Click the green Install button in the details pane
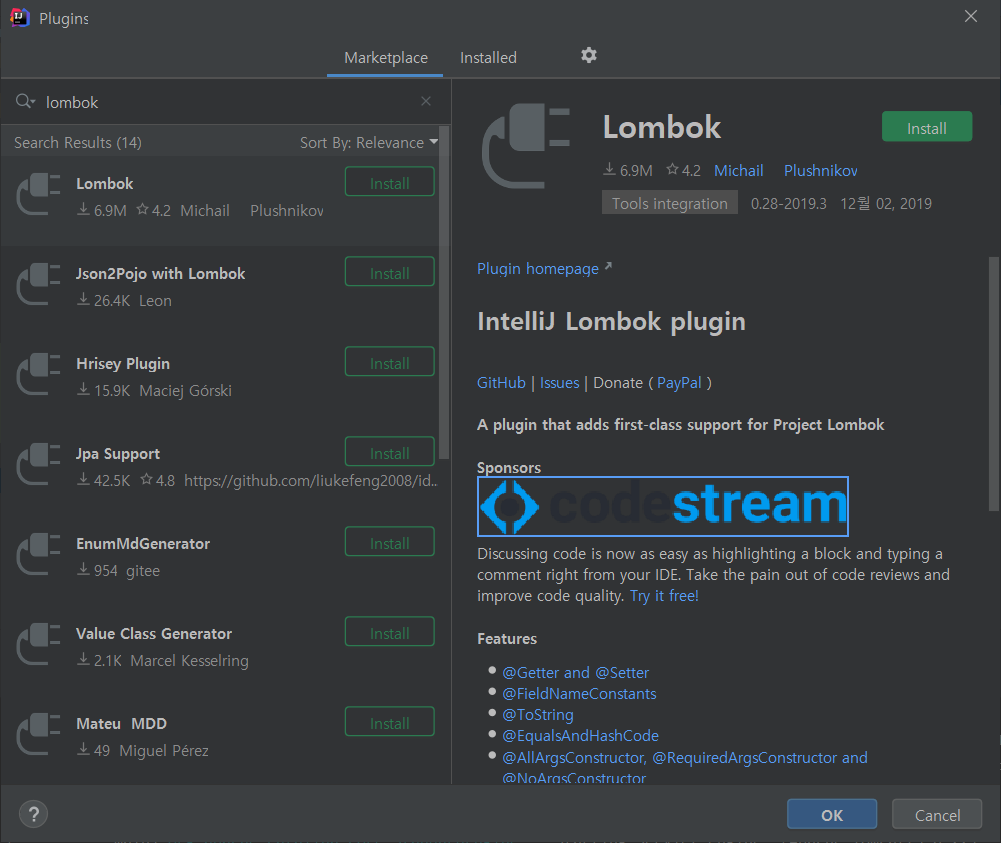This screenshot has height=843, width=1001. [x=926, y=128]
